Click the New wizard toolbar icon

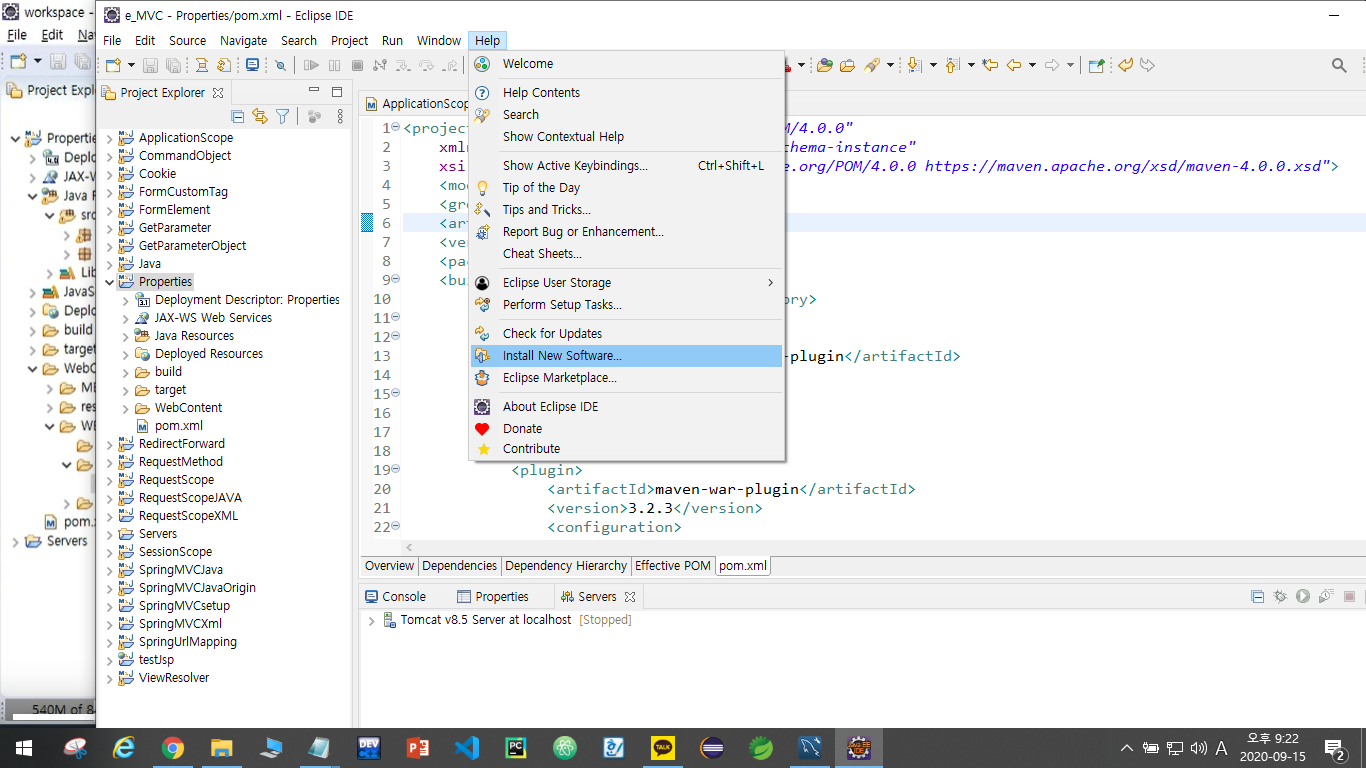click(x=113, y=65)
